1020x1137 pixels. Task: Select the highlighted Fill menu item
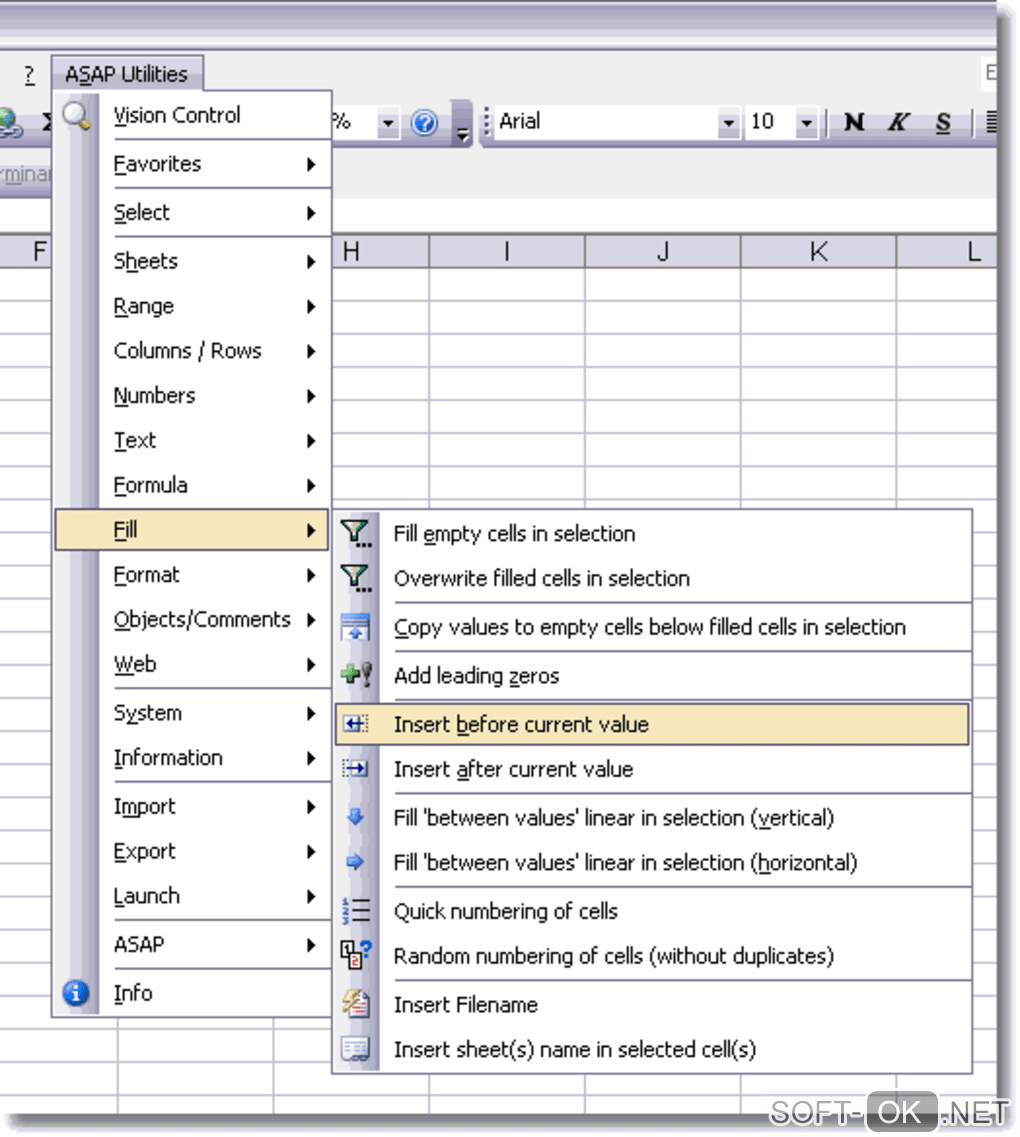(x=192, y=530)
